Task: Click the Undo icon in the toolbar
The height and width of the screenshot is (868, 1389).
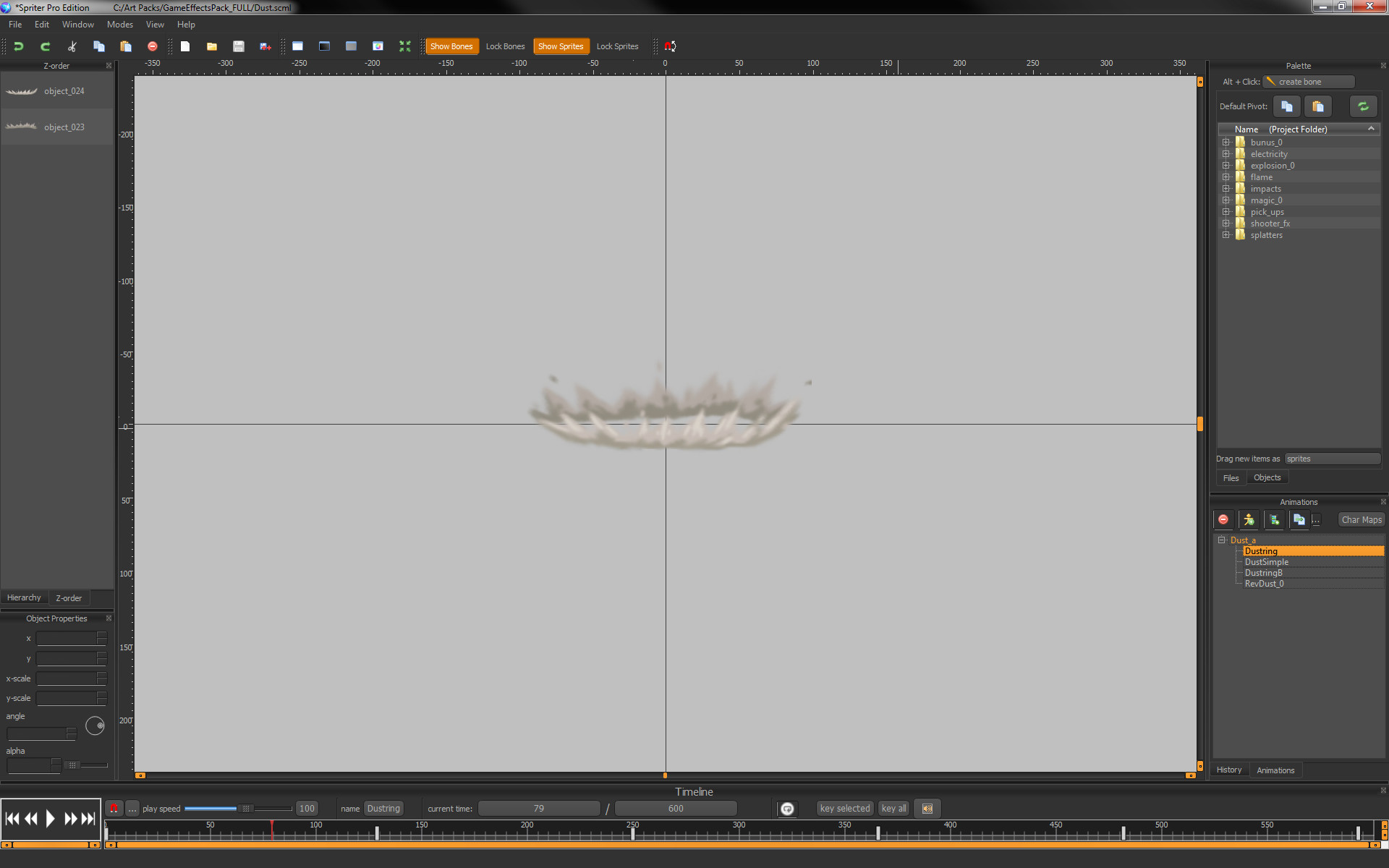Action: coord(19,46)
